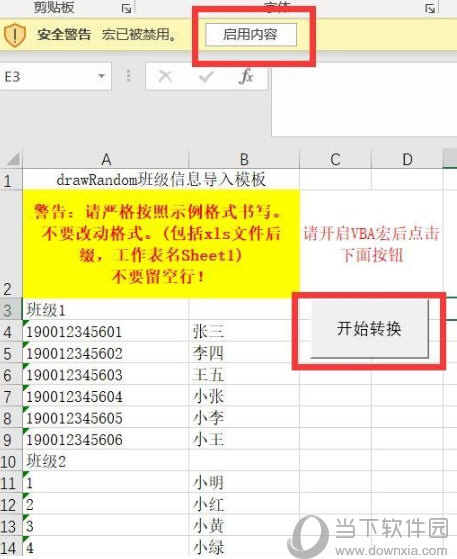Screen dimensions: 457x559
Task: Click cell A12 containing 2
Action: (x=106, y=504)
